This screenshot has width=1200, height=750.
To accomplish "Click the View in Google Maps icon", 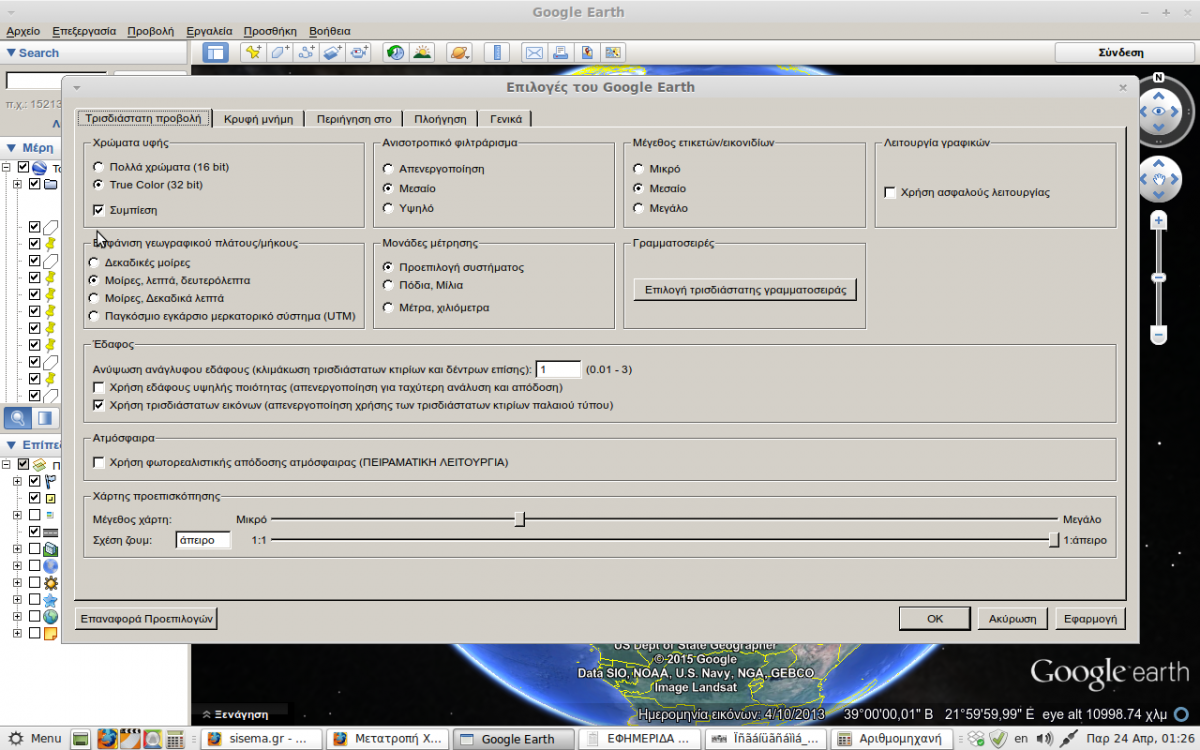I will pyautogui.click(x=613, y=53).
